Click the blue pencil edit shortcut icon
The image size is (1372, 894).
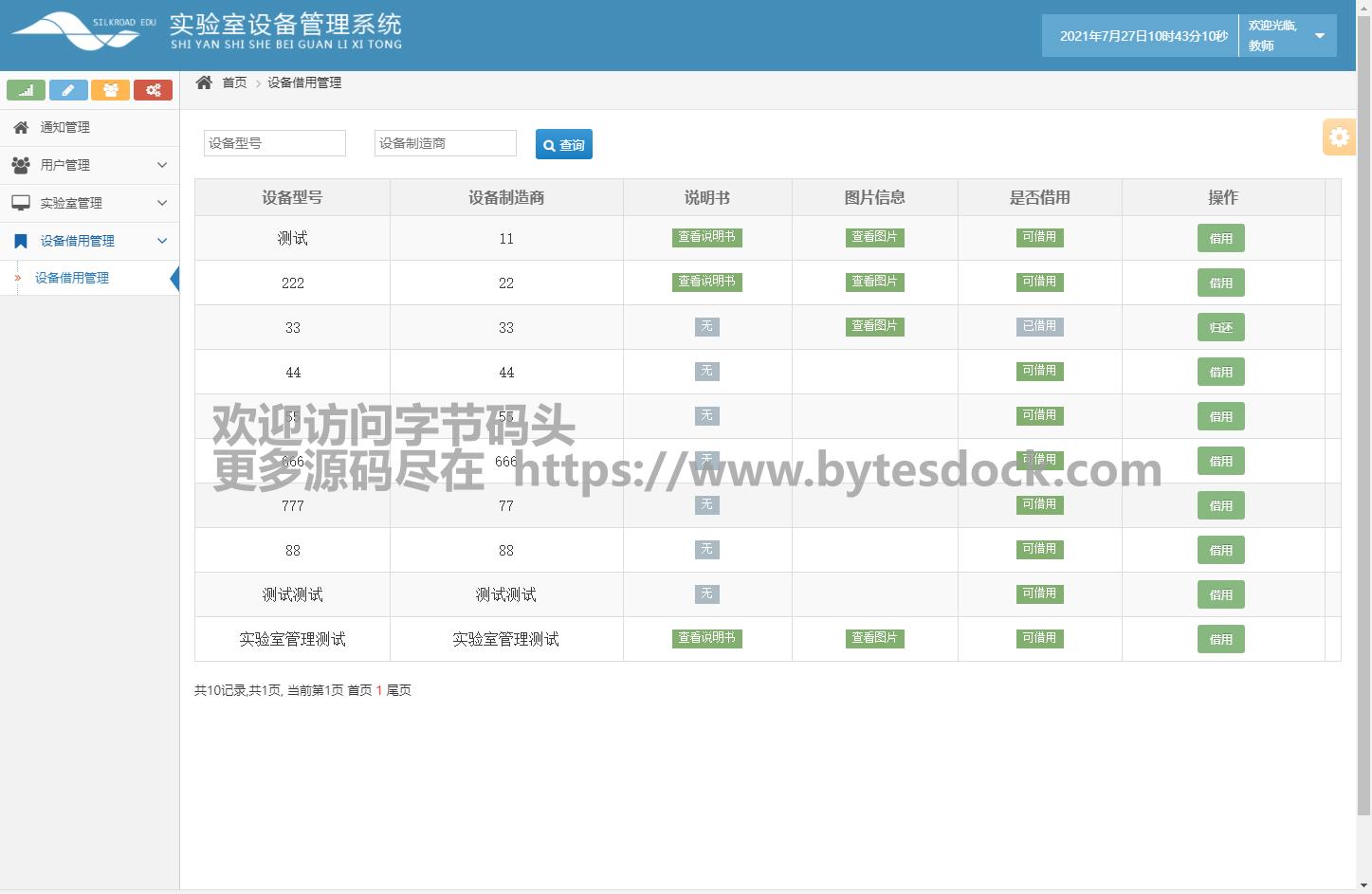(x=68, y=90)
